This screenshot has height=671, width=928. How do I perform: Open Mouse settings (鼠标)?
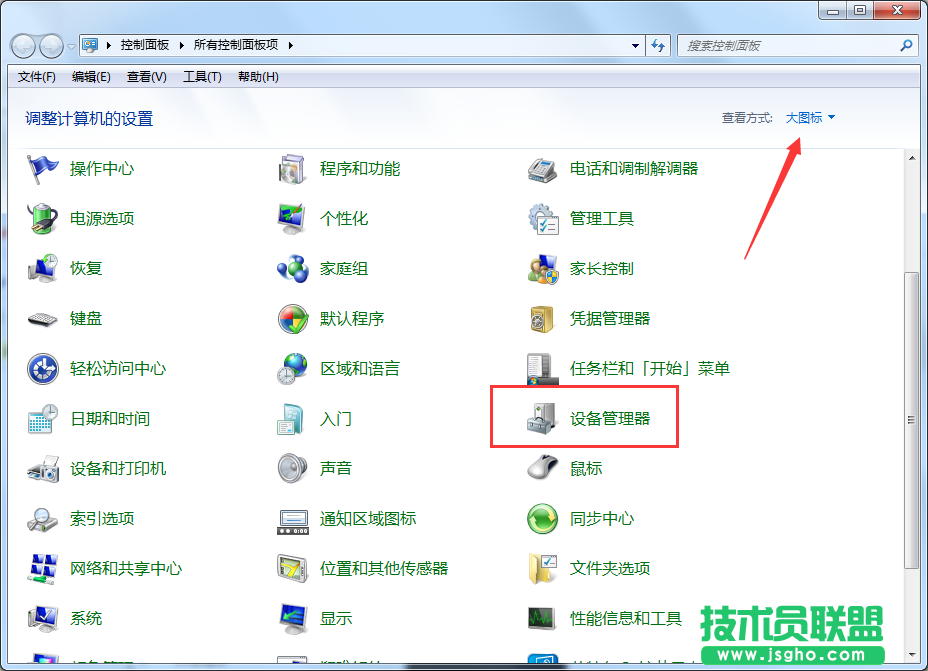click(x=585, y=468)
